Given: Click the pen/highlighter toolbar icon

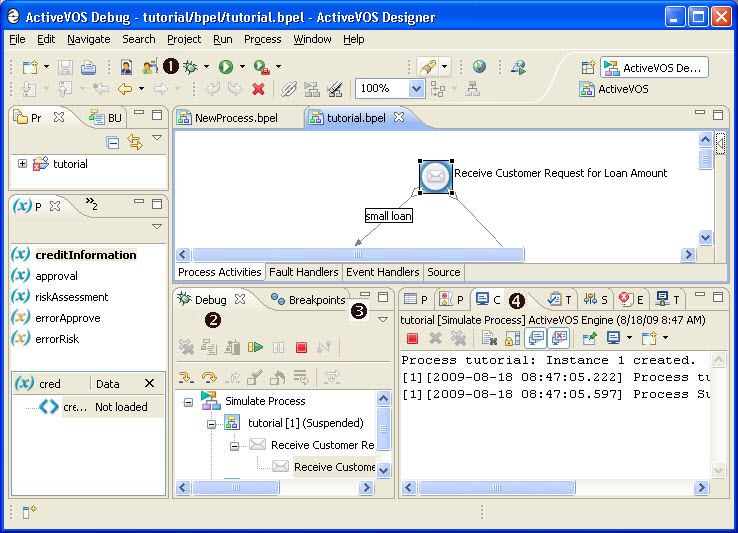Looking at the screenshot, I should [x=428, y=67].
